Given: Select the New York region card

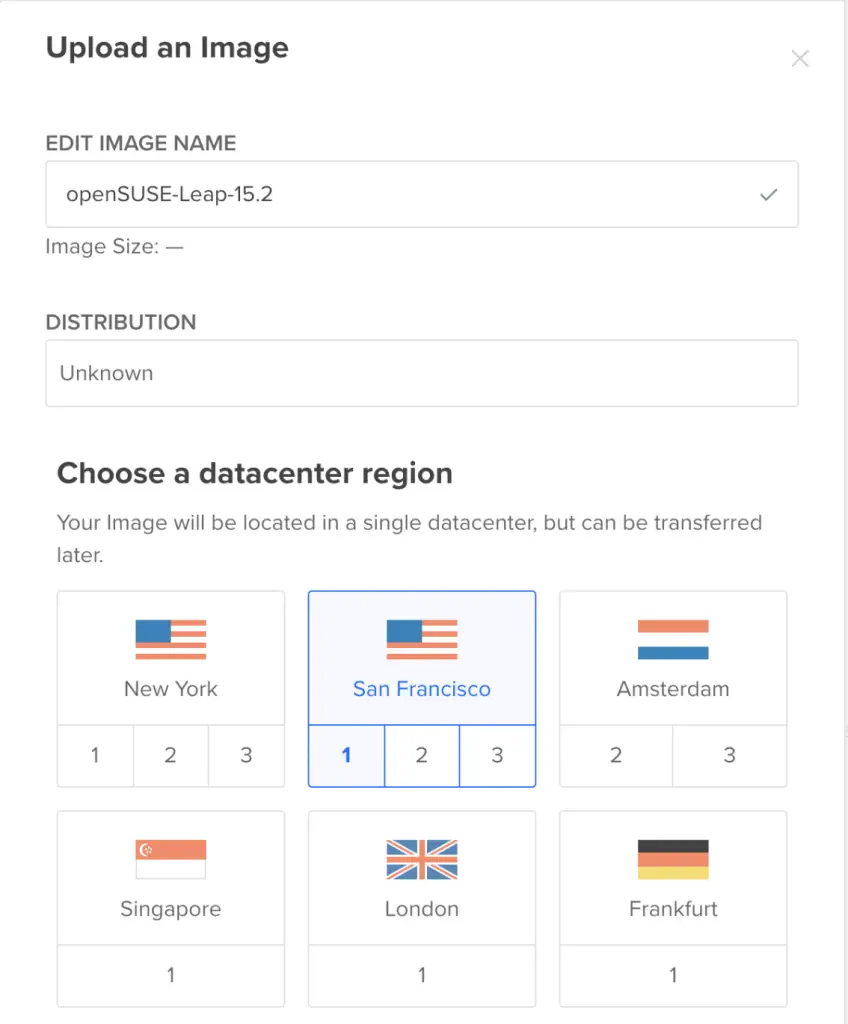Looking at the screenshot, I should (x=170, y=658).
